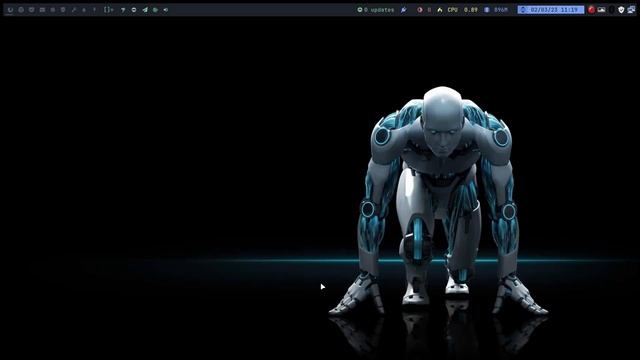Image resolution: width=640 pixels, height=360 pixels.
Task: Select the first workspace icon with the underline
Action: pyautogui.click(x=10, y=10)
